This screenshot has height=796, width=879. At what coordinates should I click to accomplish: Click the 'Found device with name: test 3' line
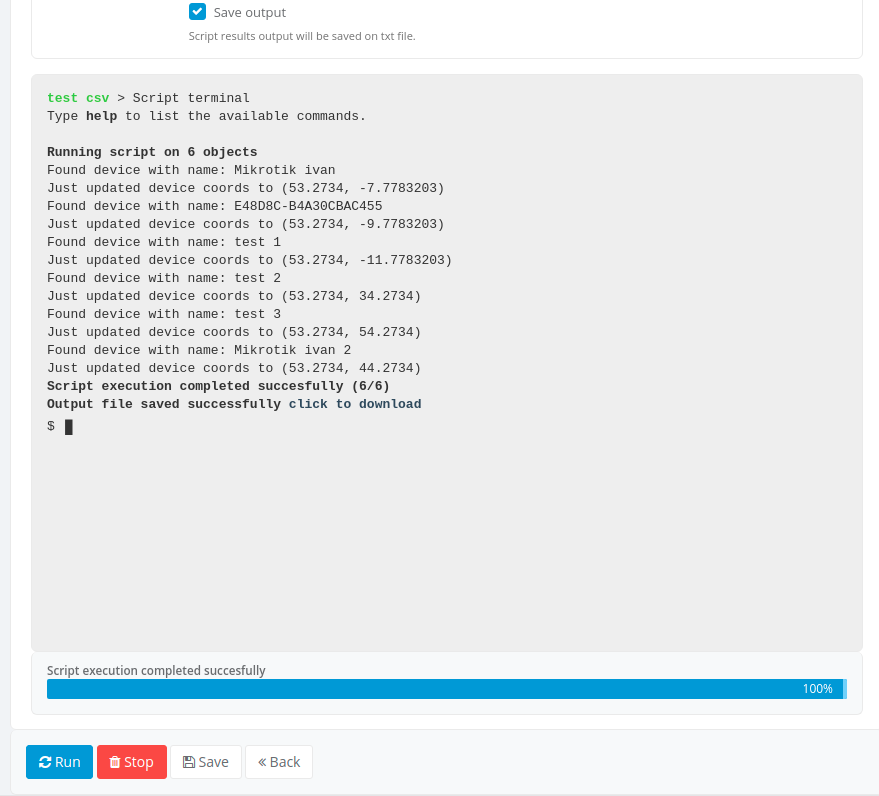click(164, 314)
